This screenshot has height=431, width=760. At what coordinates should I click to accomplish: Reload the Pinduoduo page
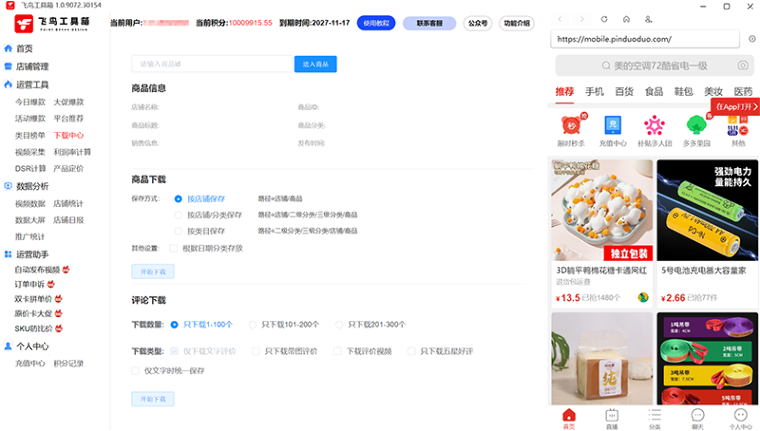click(604, 19)
